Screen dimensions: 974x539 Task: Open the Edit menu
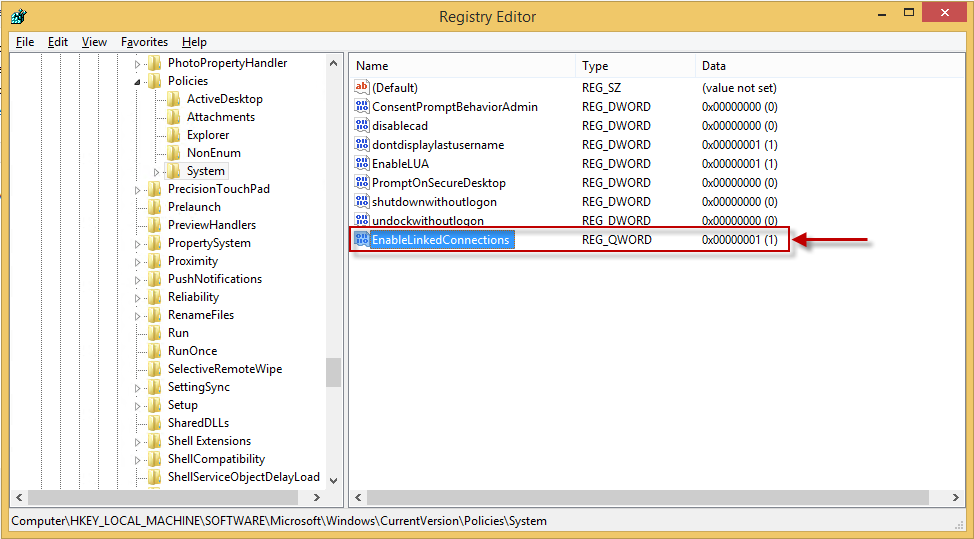coord(58,42)
